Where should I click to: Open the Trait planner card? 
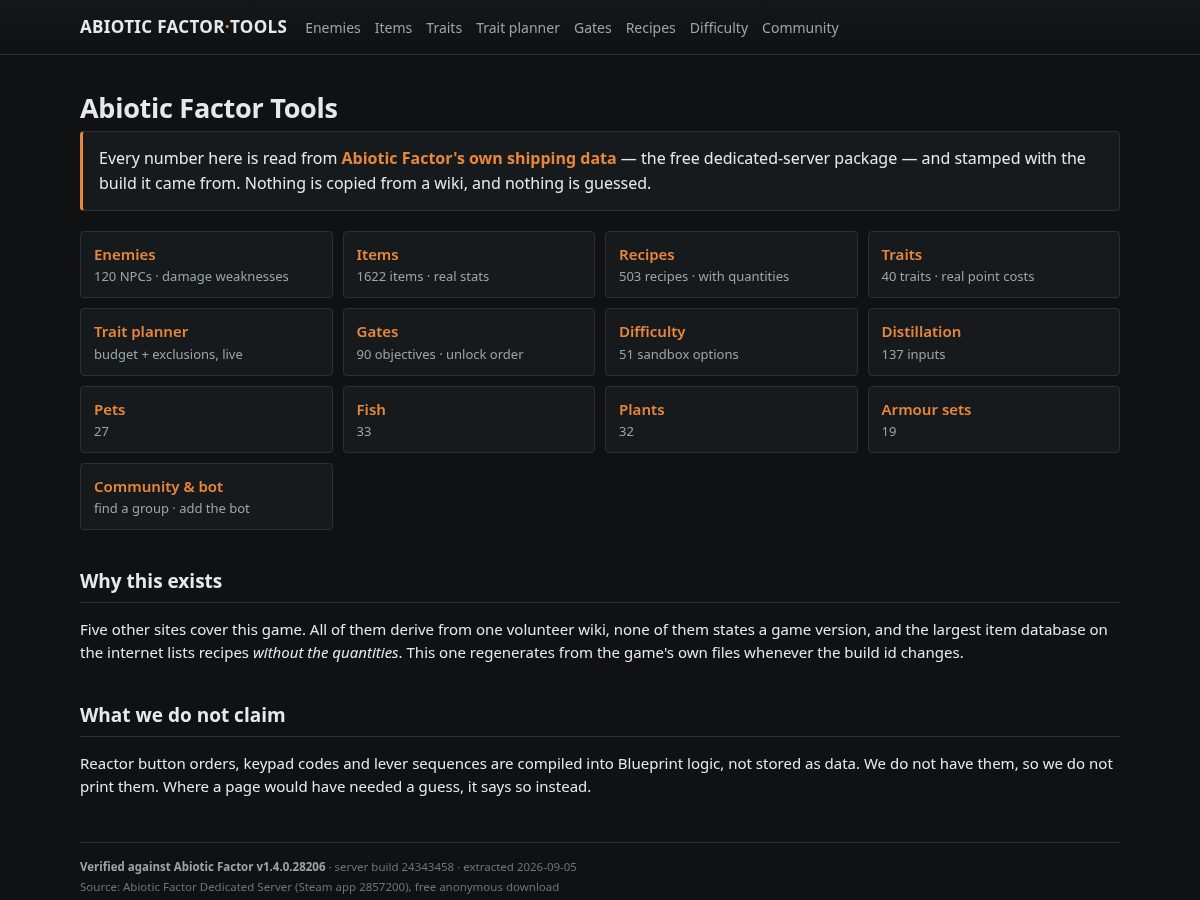tap(206, 342)
